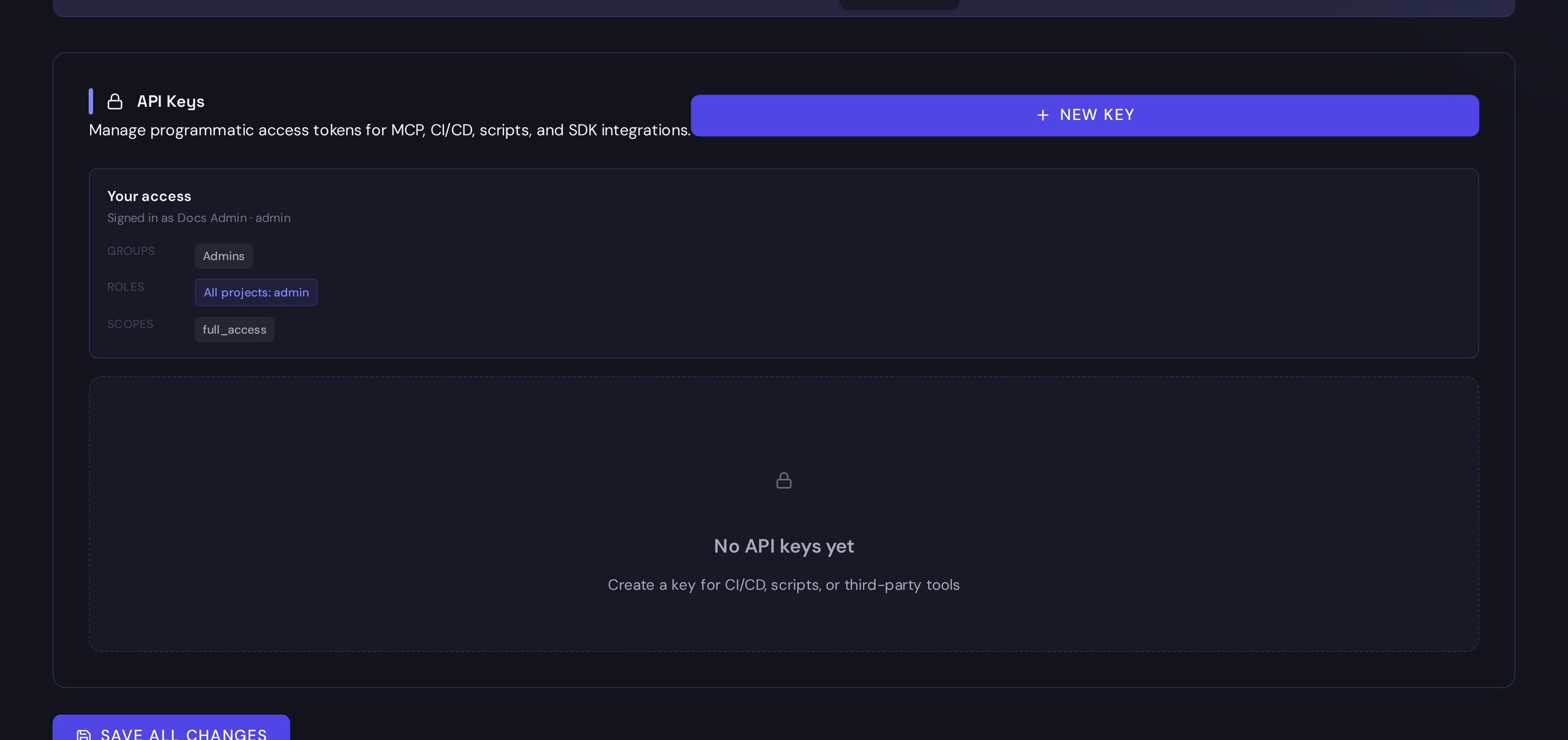The width and height of the screenshot is (1568, 740).
Task: Create a new API key with NEW KEY
Action: [x=1085, y=116]
